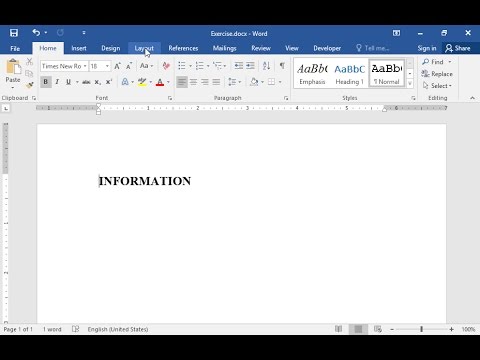Open the Times New Roman font dropdown
This screenshot has height=360, width=480.
85,66
